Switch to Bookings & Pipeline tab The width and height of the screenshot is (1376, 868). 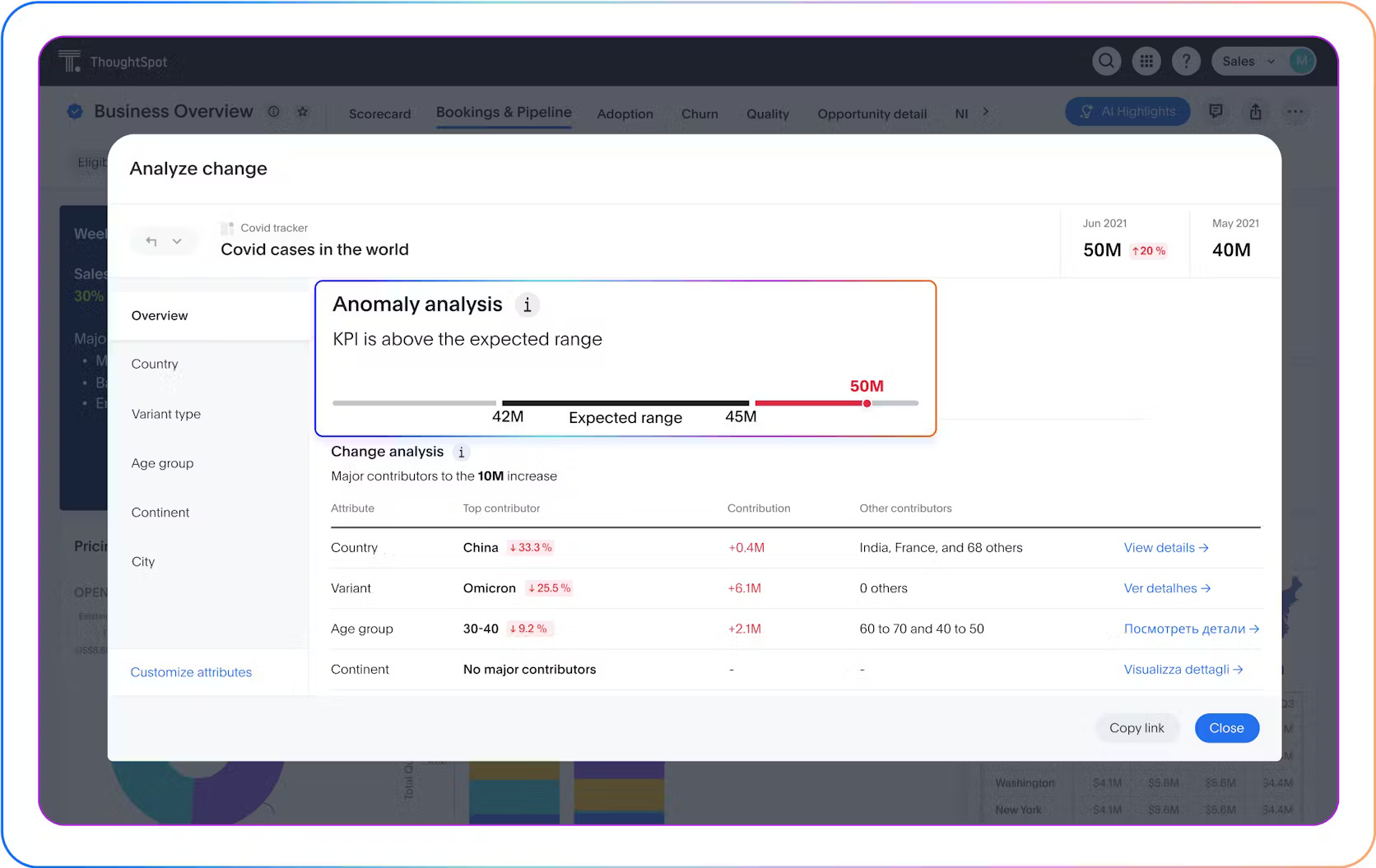click(x=504, y=113)
